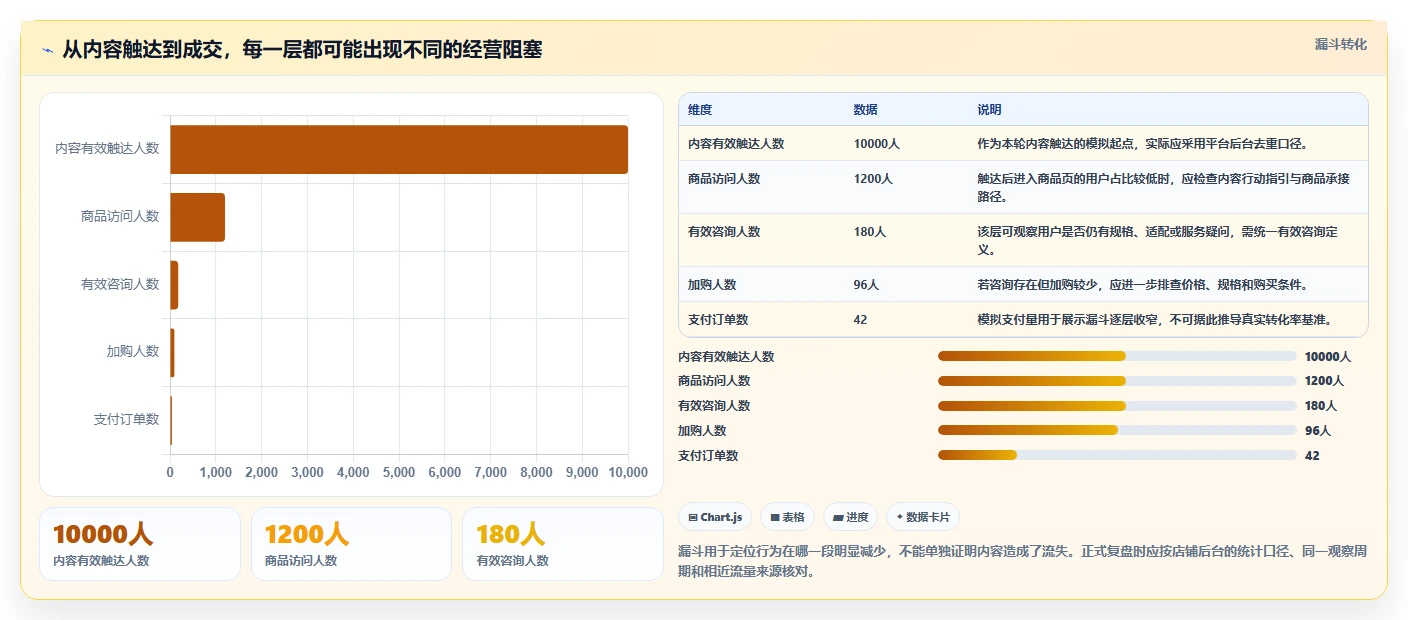The width and height of the screenshot is (1408, 620).
Task: Click the 商品访问人数 bar in the chart
Action: pos(197,217)
